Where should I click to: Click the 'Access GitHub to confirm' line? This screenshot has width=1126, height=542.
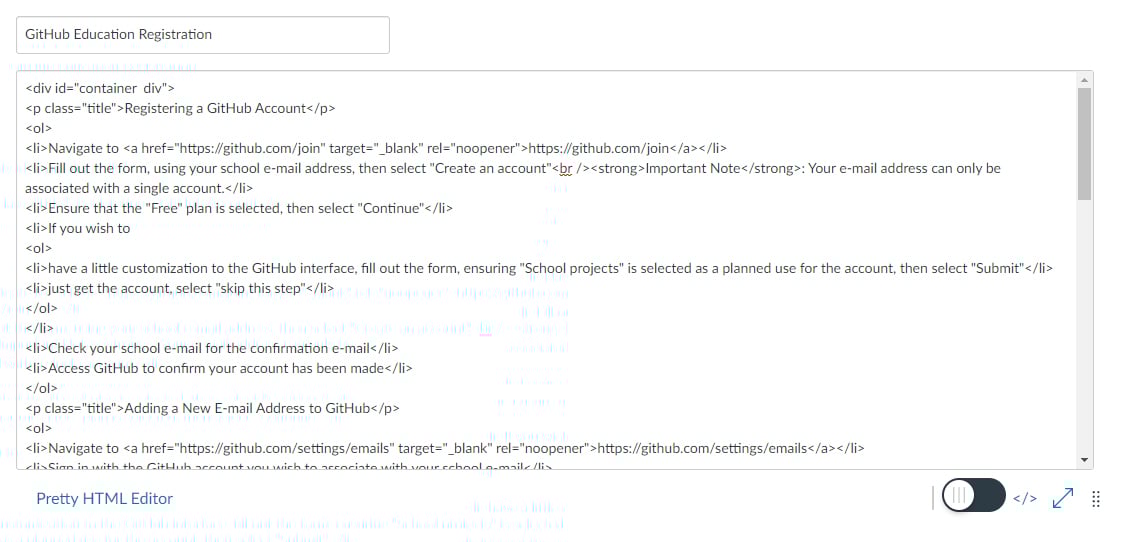[219, 368]
